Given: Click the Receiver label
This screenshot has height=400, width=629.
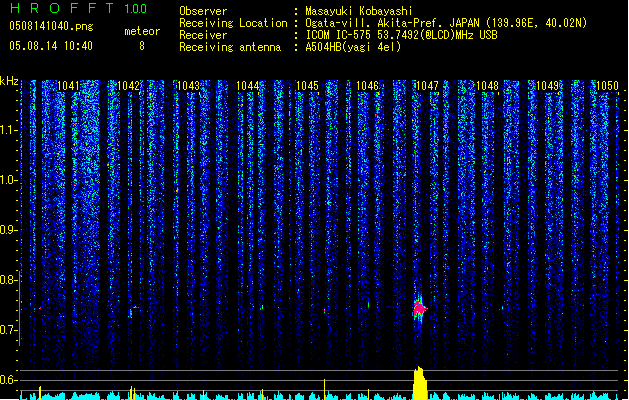Looking at the screenshot, I should 203,35.
